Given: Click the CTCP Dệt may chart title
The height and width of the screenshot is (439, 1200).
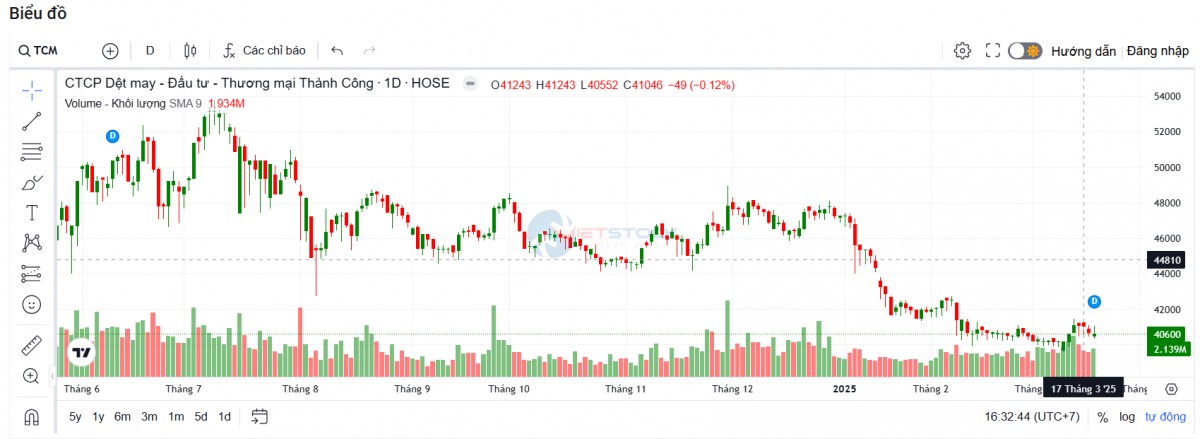Looking at the screenshot, I should (257, 84).
